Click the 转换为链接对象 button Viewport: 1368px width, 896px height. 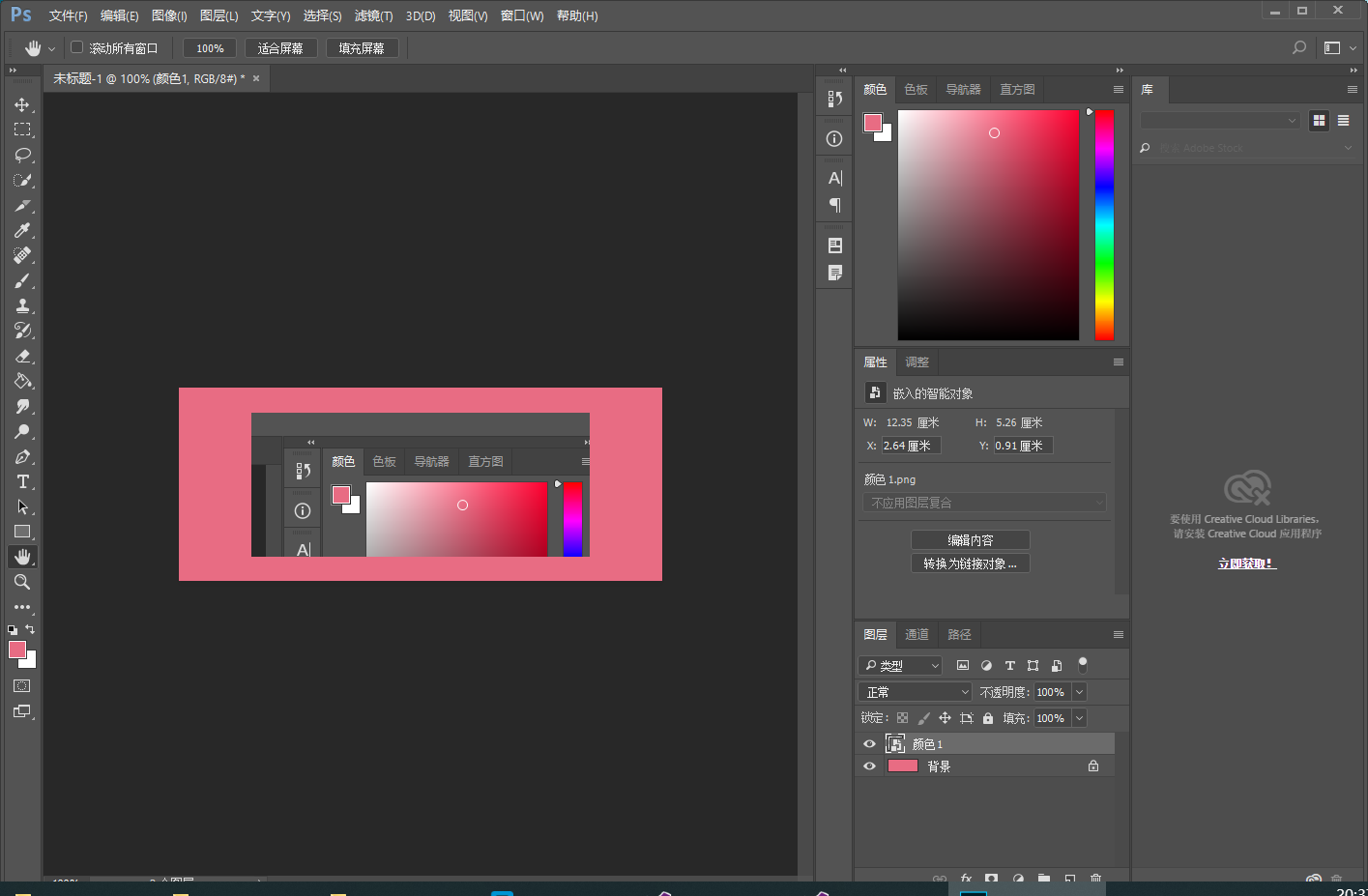coord(970,564)
